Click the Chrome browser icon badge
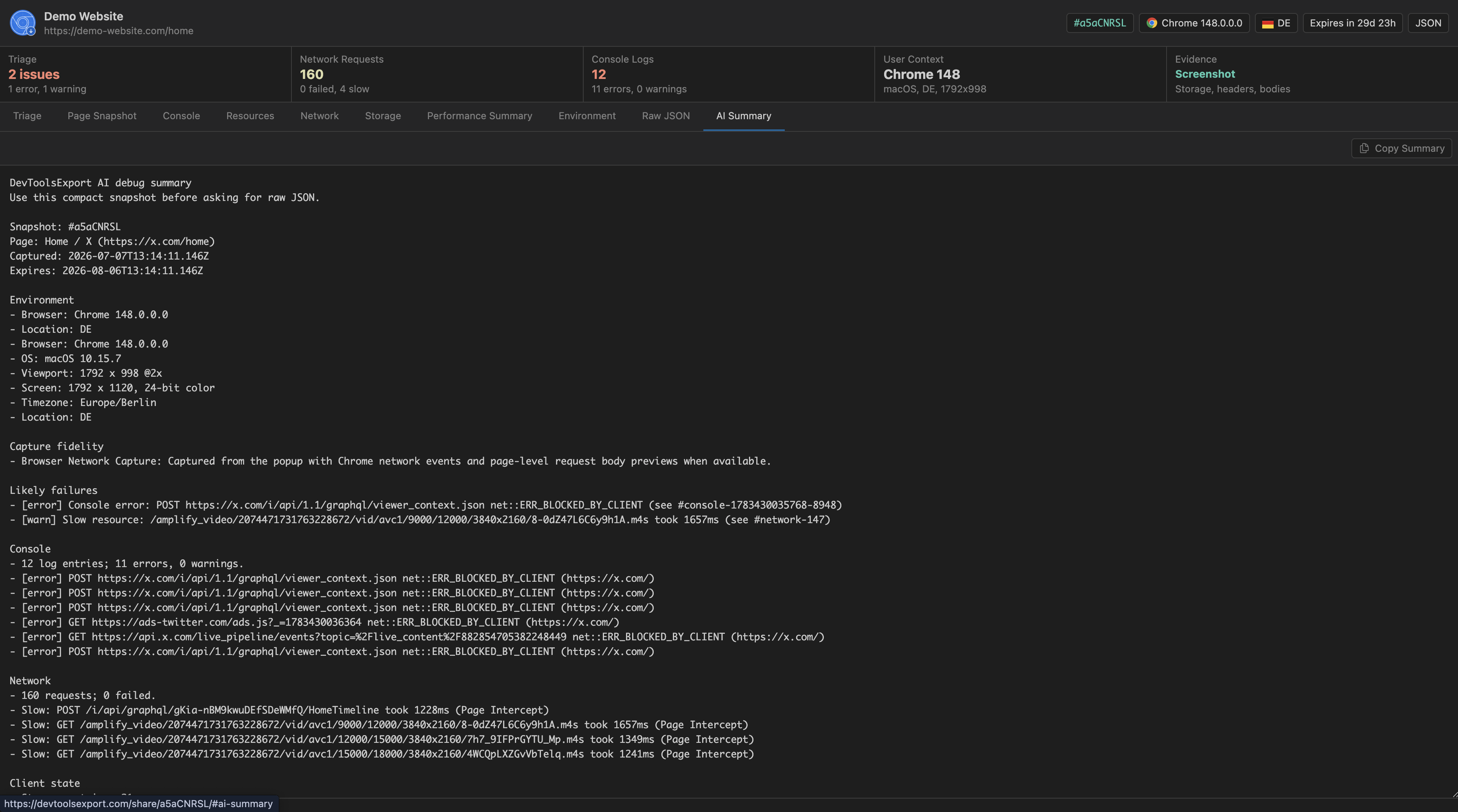This screenshot has width=1458, height=812. pyautogui.click(x=1194, y=23)
